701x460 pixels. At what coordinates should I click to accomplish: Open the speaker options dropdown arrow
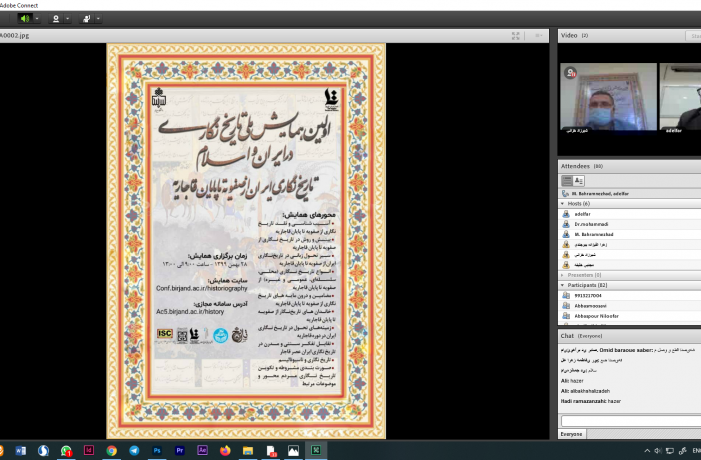click(x=37, y=18)
